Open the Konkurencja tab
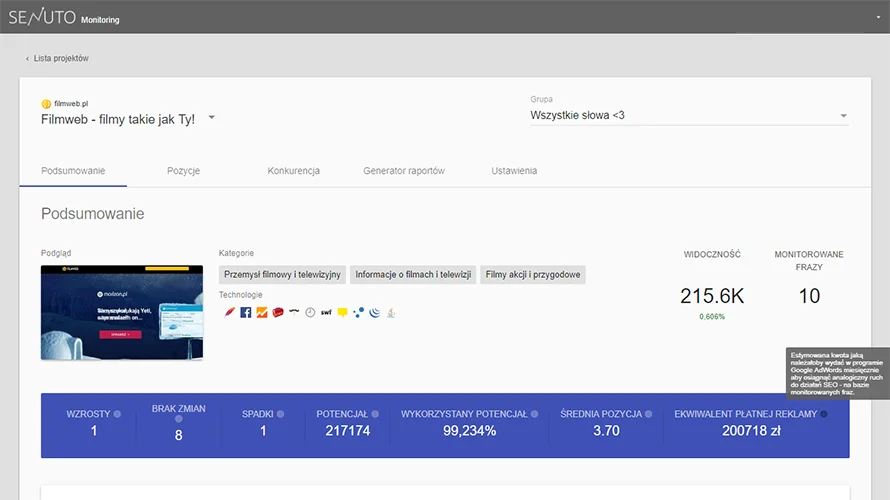Image resolution: width=890 pixels, height=500 pixels. tap(293, 171)
